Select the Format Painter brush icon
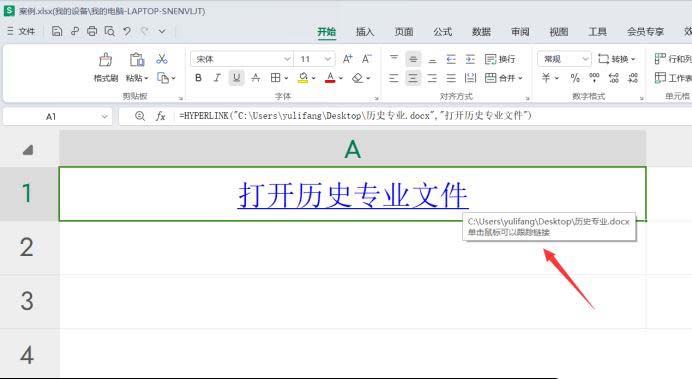692x379 pixels. click(105, 60)
